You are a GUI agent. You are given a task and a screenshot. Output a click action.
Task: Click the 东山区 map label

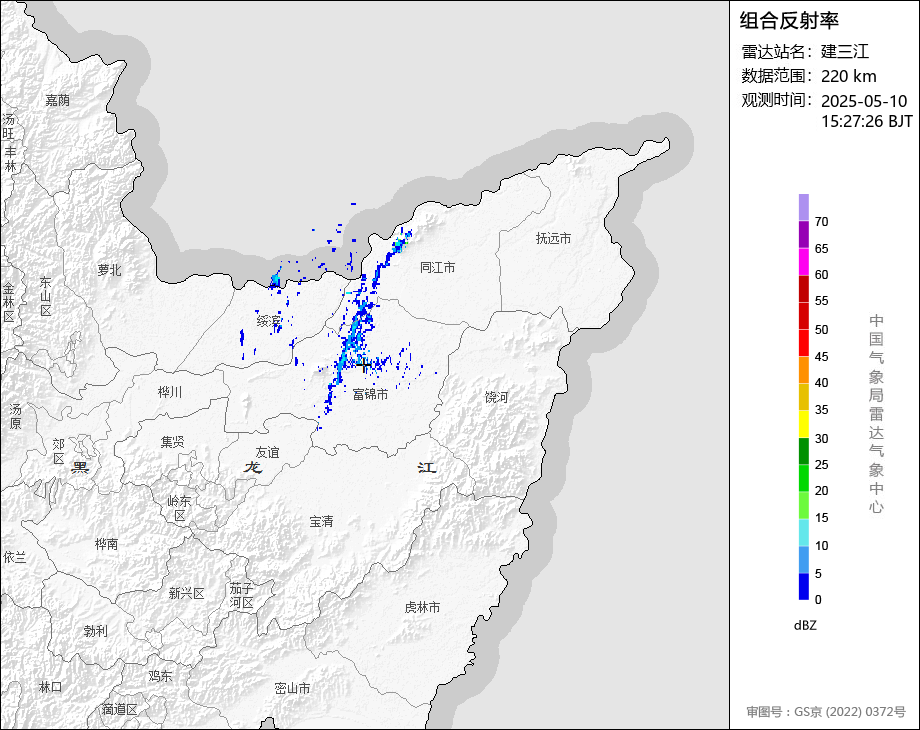[46, 296]
